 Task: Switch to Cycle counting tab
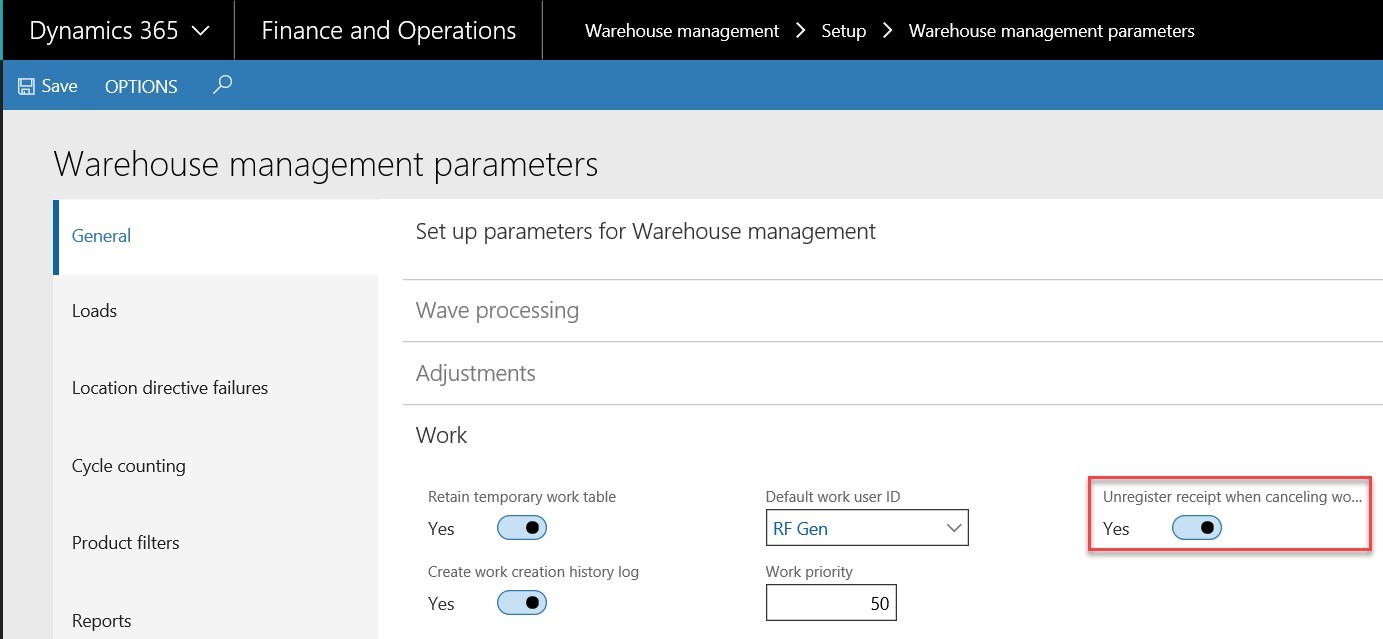point(216,466)
